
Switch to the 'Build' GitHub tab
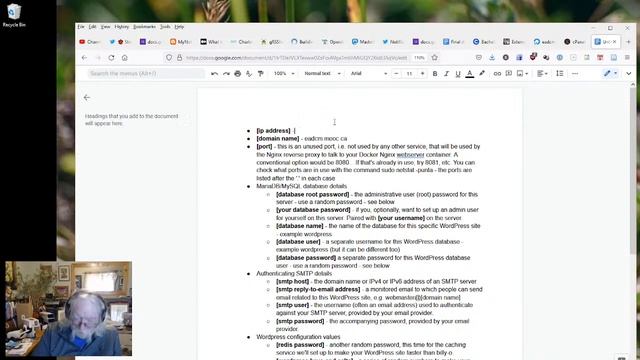click(x=302, y=42)
